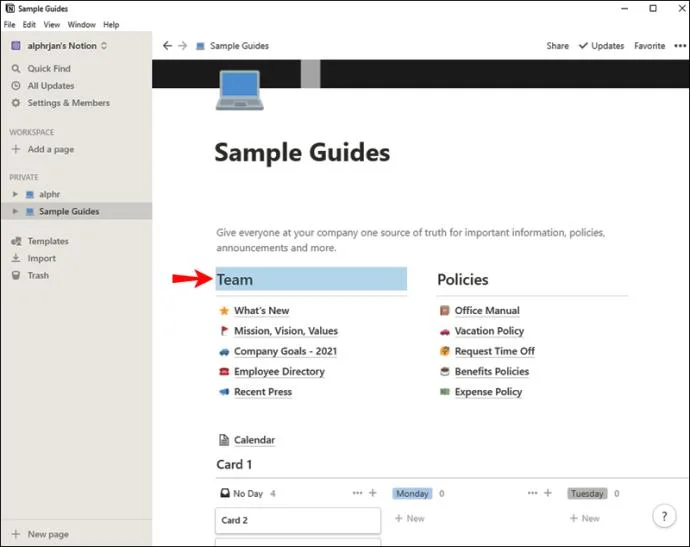Open the Benefits Policies link
This screenshot has height=547, width=690.
tap(492, 371)
